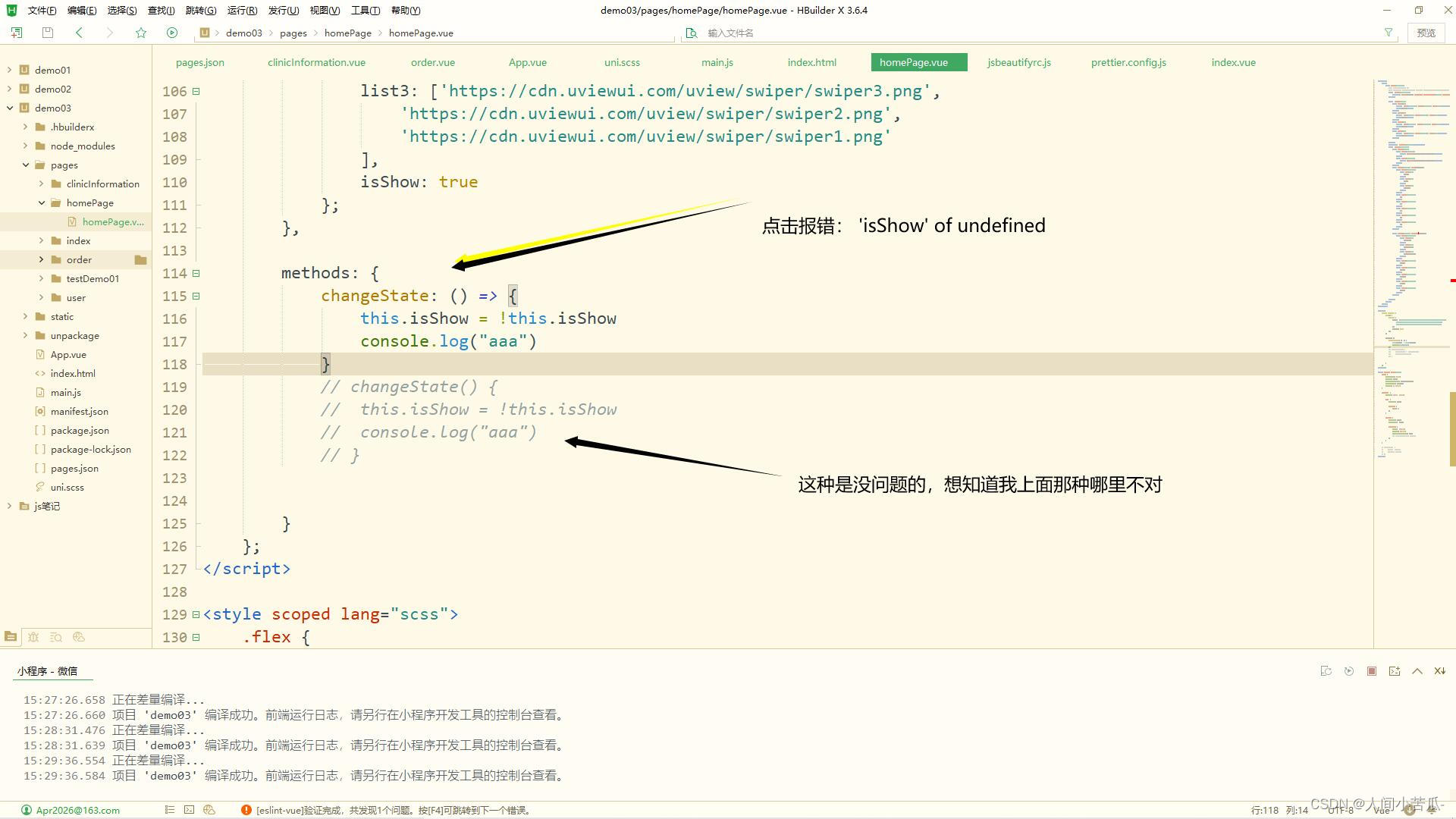Viewport: 1456px width, 819px height.
Task: Click the filter funnel icon near search
Action: pyautogui.click(x=1389, y=33)
